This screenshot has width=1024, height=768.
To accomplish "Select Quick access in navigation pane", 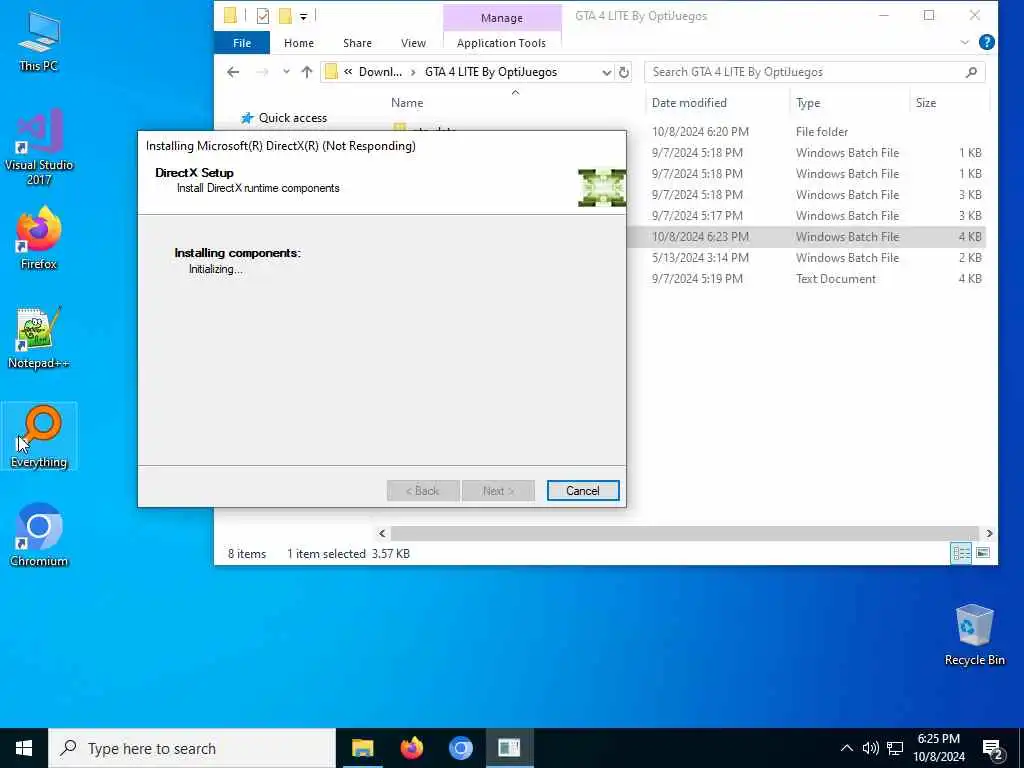I will pyautogui.click(x=293, y=118).
